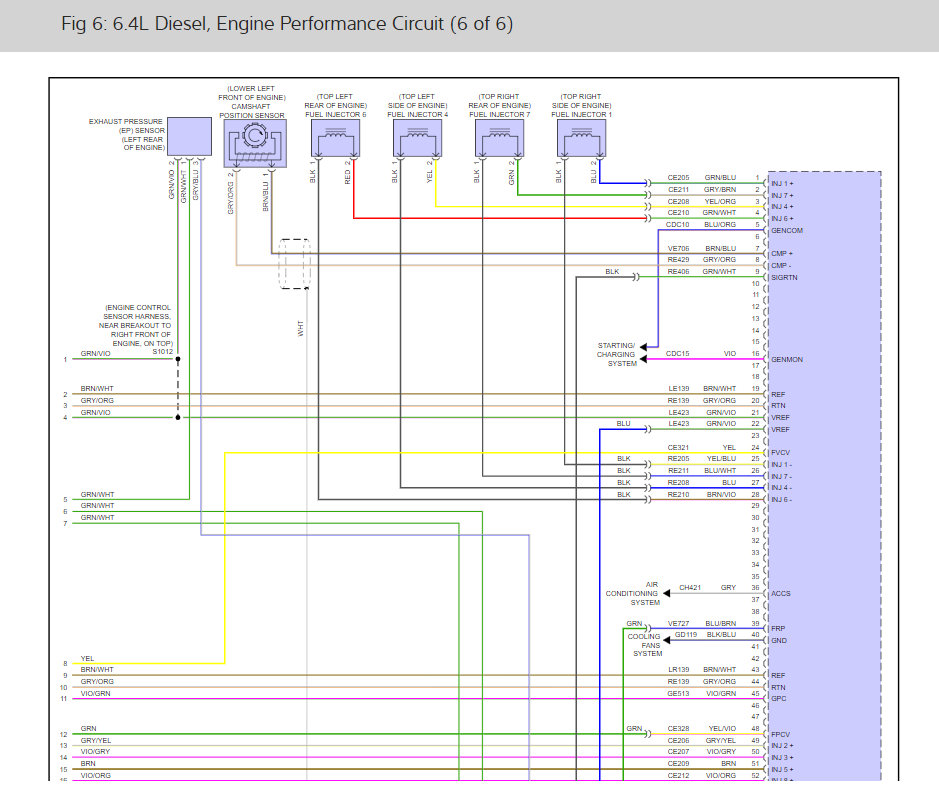Click the LR139 BRN/WHT wire label
939x800 pixels.
pos(702,669)
